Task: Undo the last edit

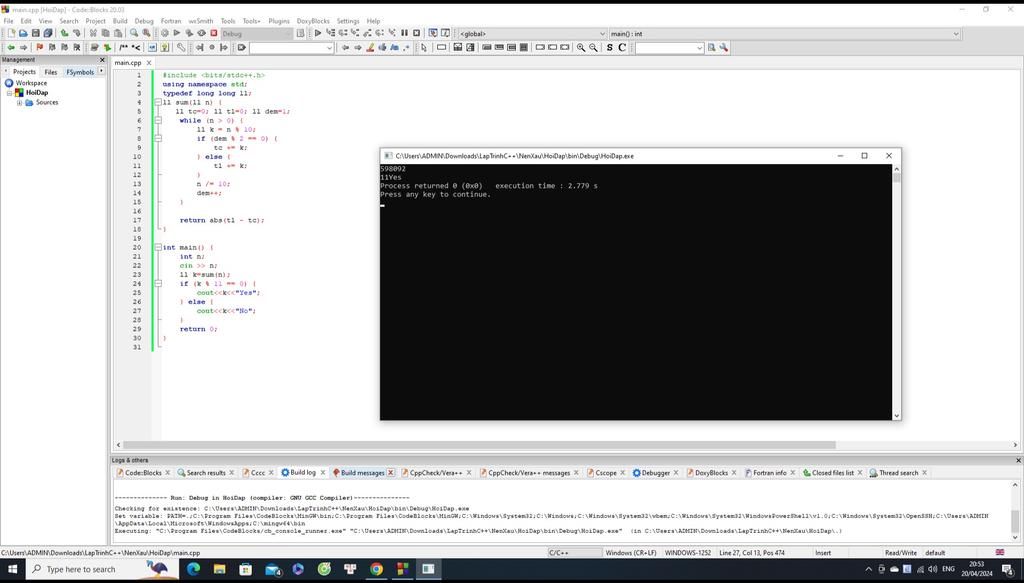Action: (x=64, y=33)
